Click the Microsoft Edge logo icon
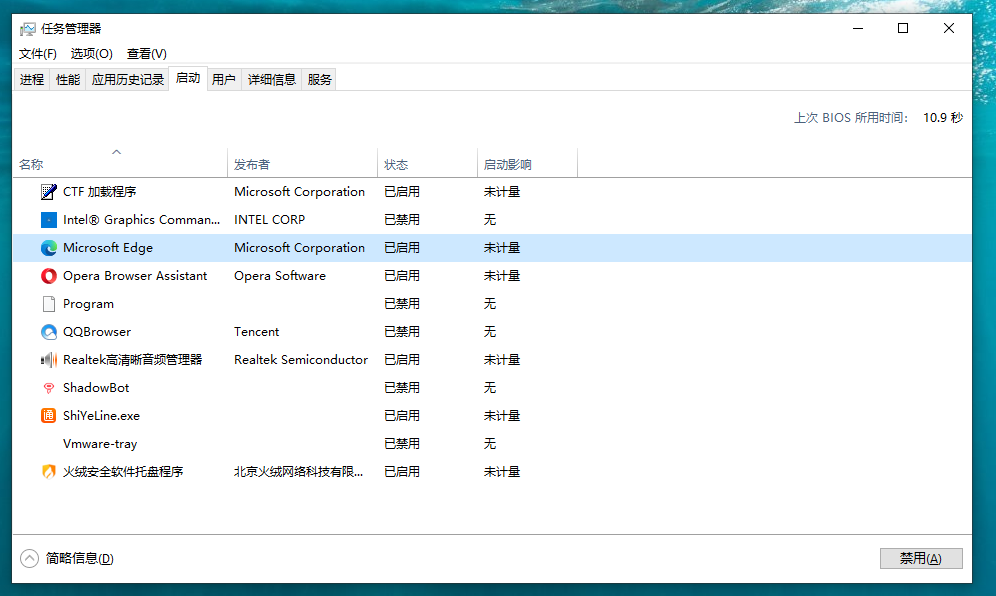996x596 pixels. [x=48, y=248]
